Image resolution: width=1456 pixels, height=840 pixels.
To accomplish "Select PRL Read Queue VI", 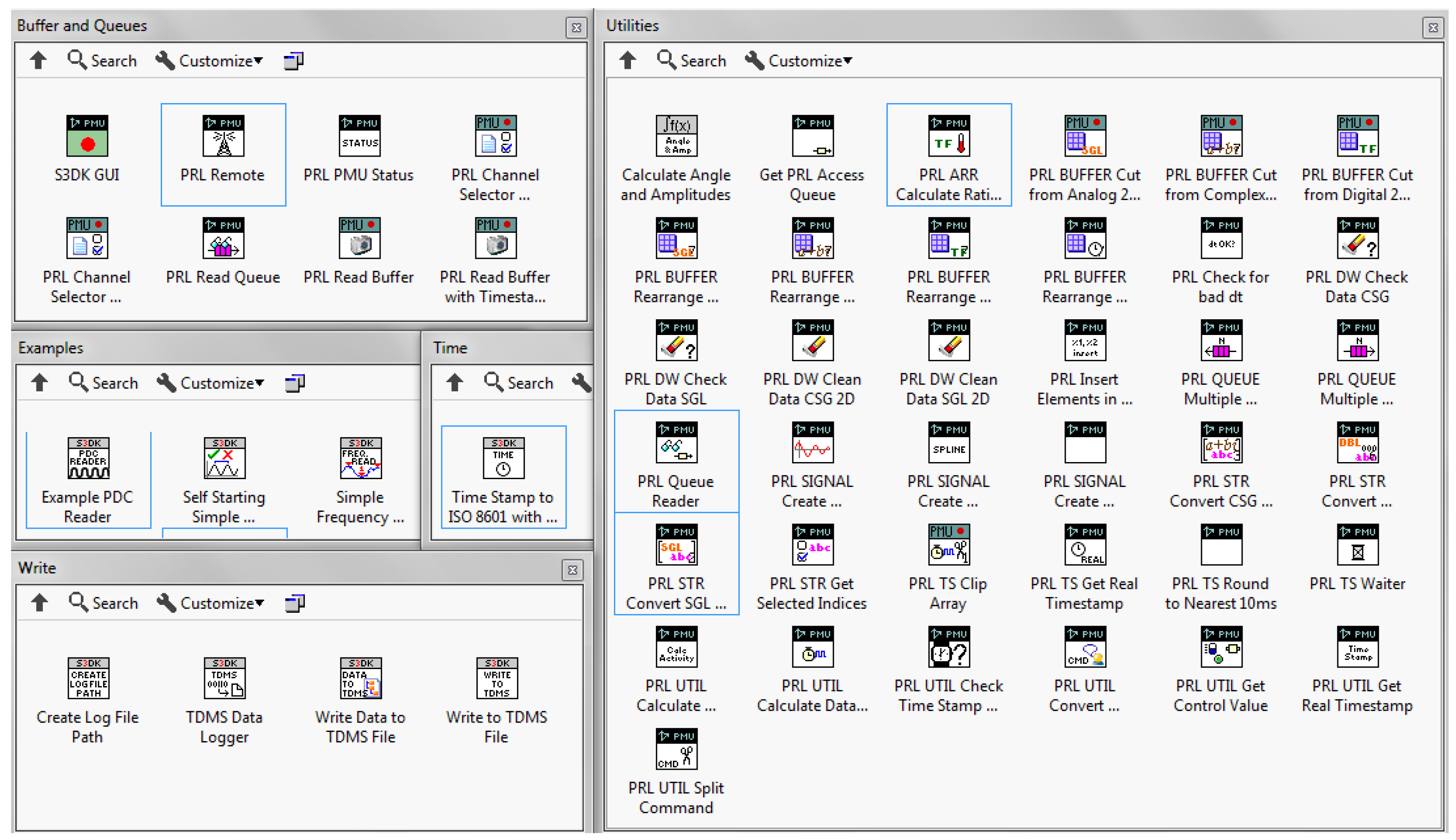I will pyautogui.click(x=223, y=238).
